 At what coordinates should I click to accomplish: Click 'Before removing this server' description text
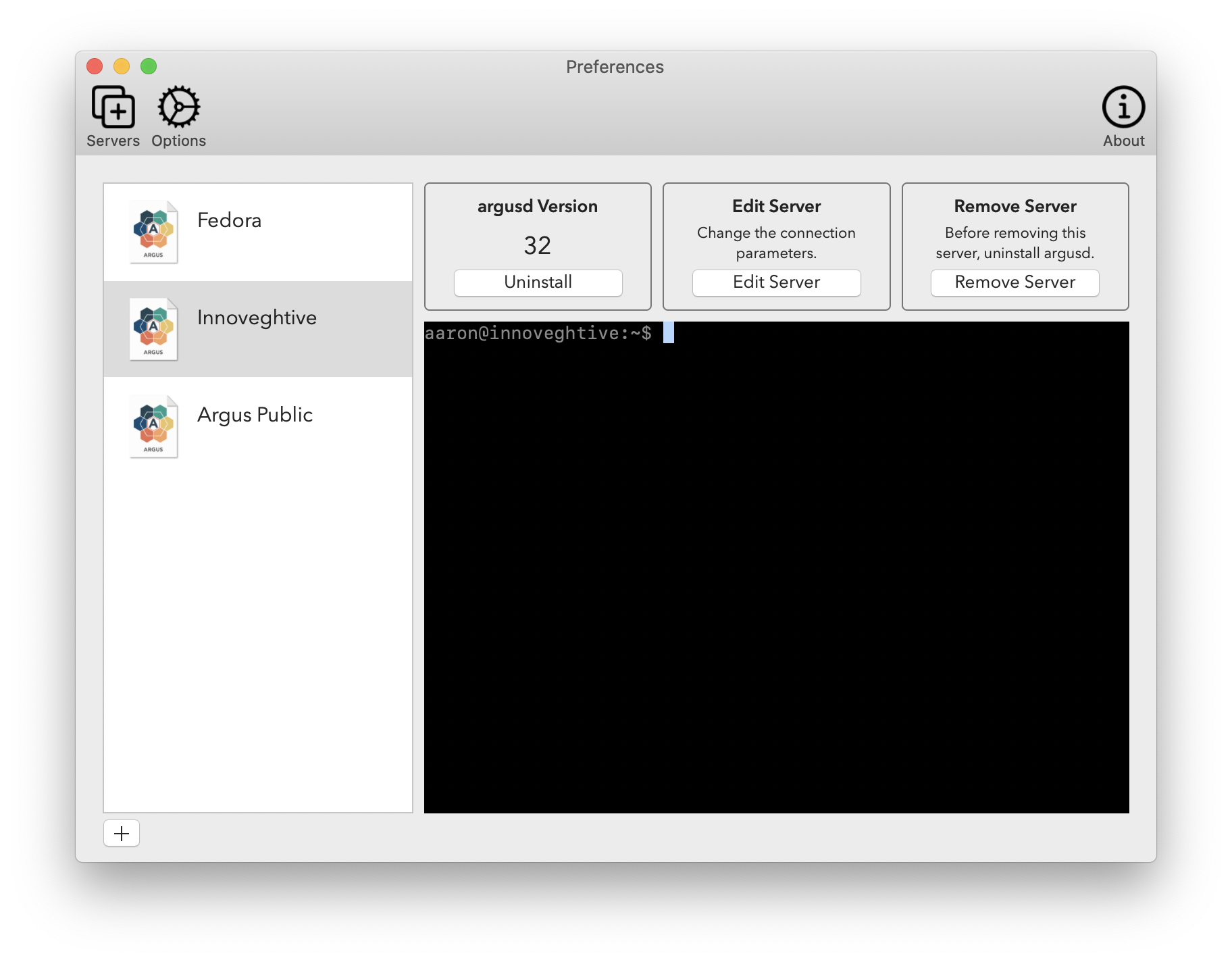coord(1015,243)
